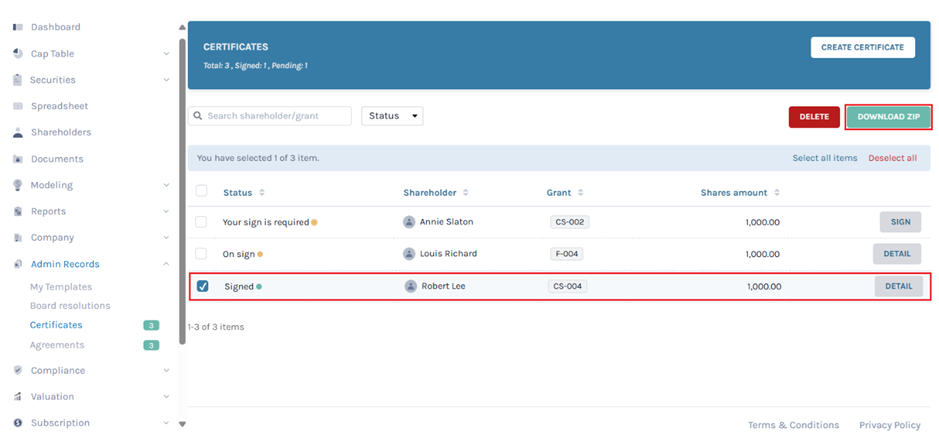Click the Create Certificate button

pos(862,47)
